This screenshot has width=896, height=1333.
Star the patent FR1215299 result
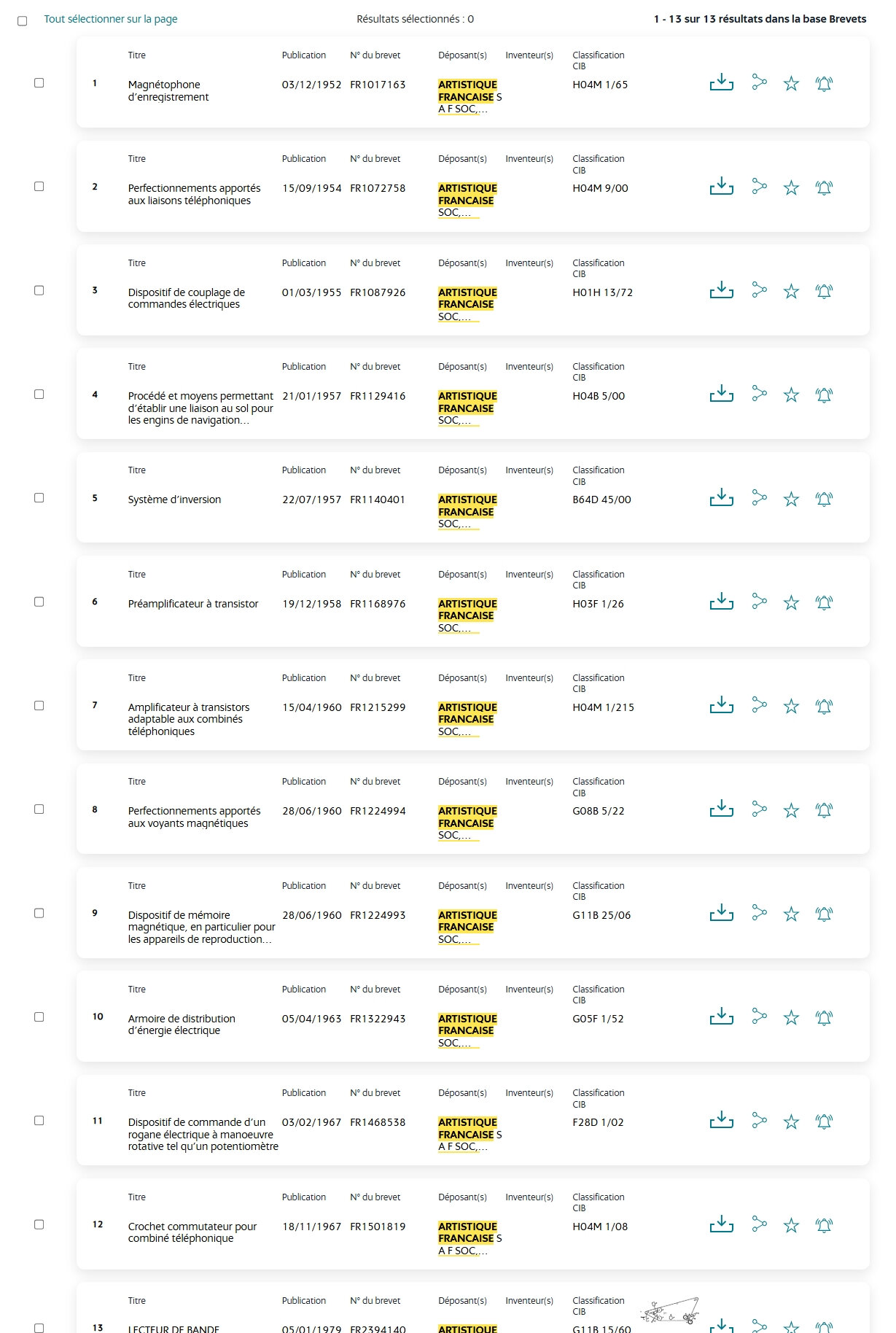791,707
